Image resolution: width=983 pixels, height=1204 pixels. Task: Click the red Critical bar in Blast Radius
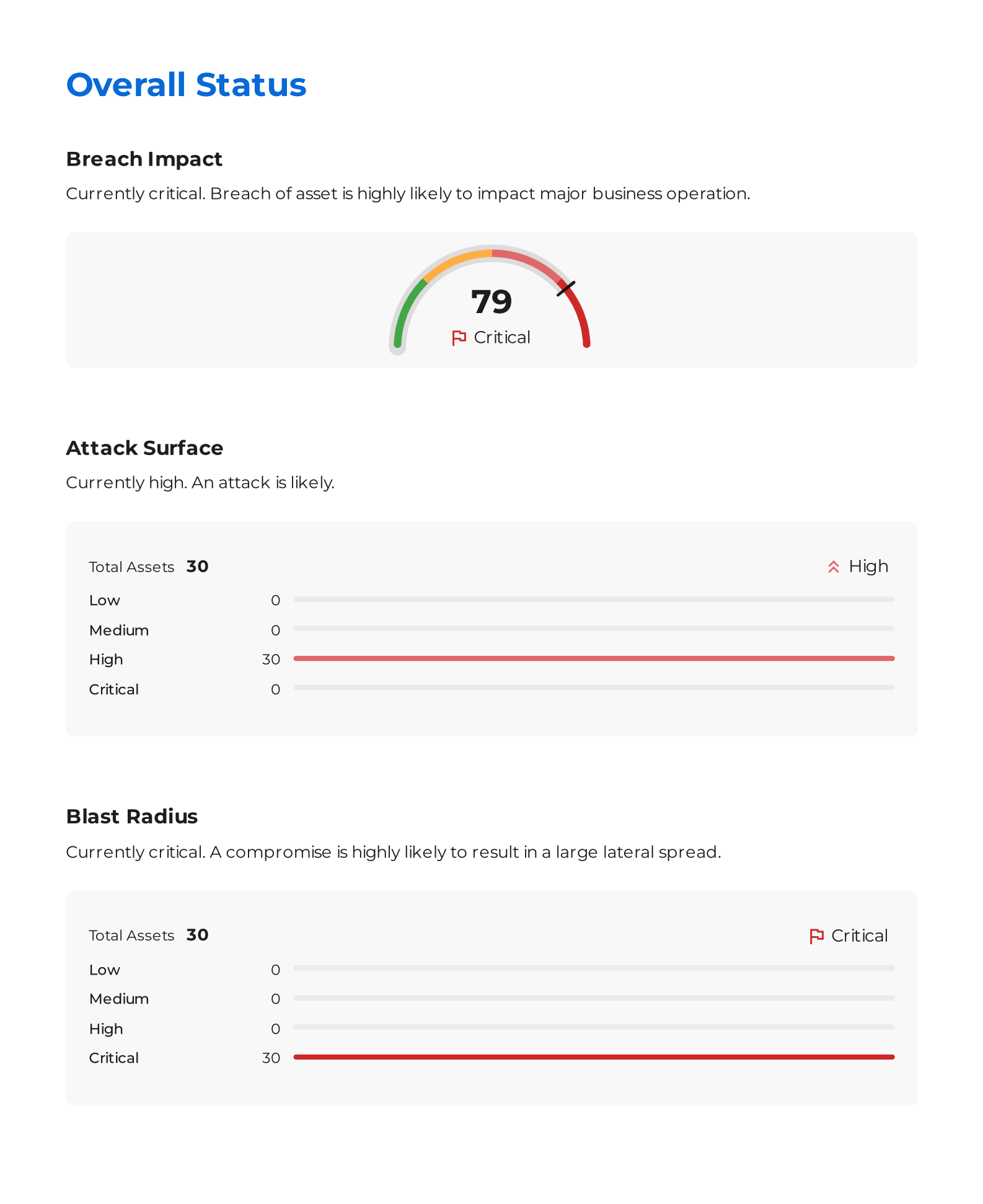[594, 1057]
